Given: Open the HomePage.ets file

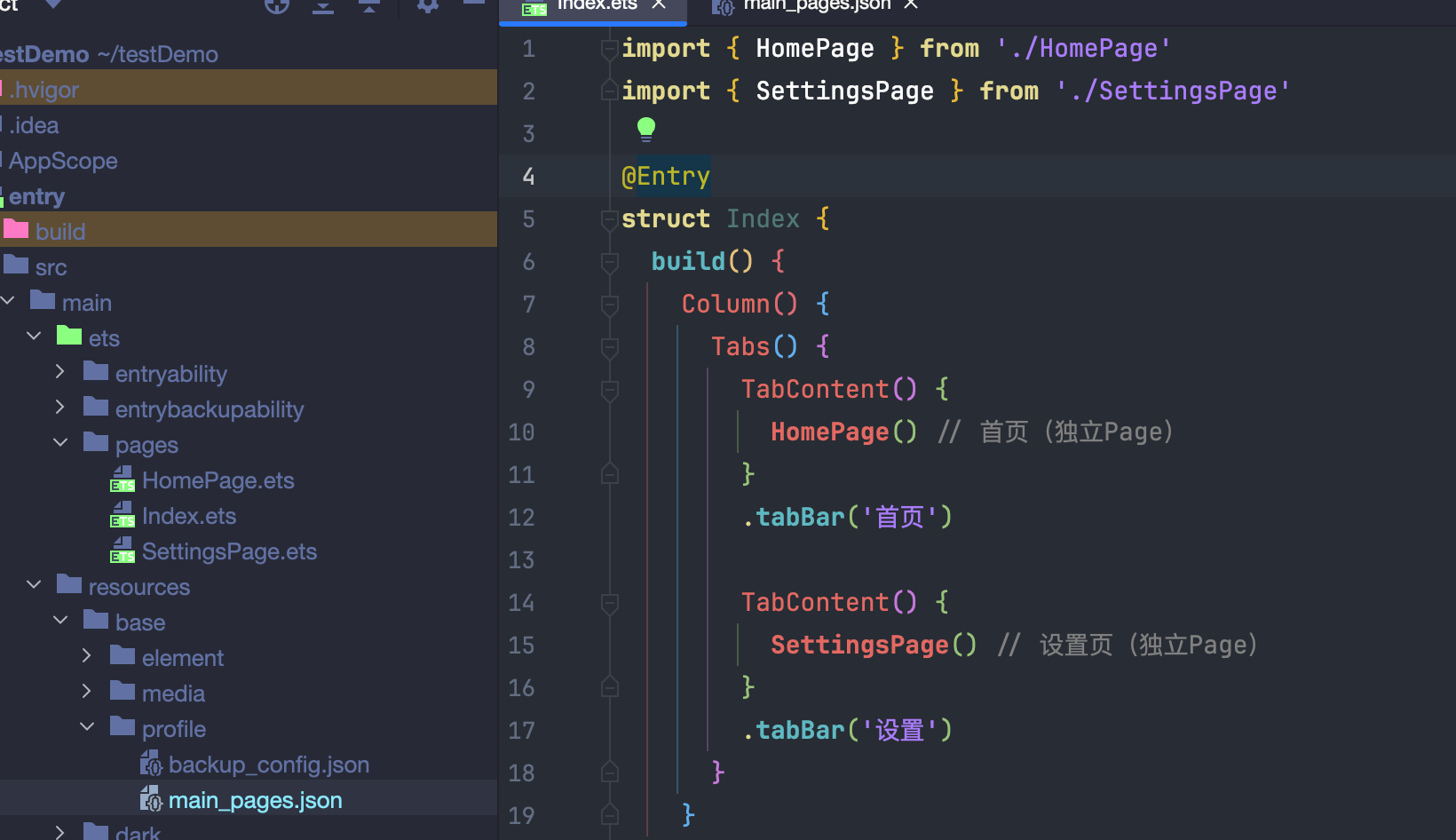Looking at the screenshot, I should pyautogui.click(x=218, y=480).
